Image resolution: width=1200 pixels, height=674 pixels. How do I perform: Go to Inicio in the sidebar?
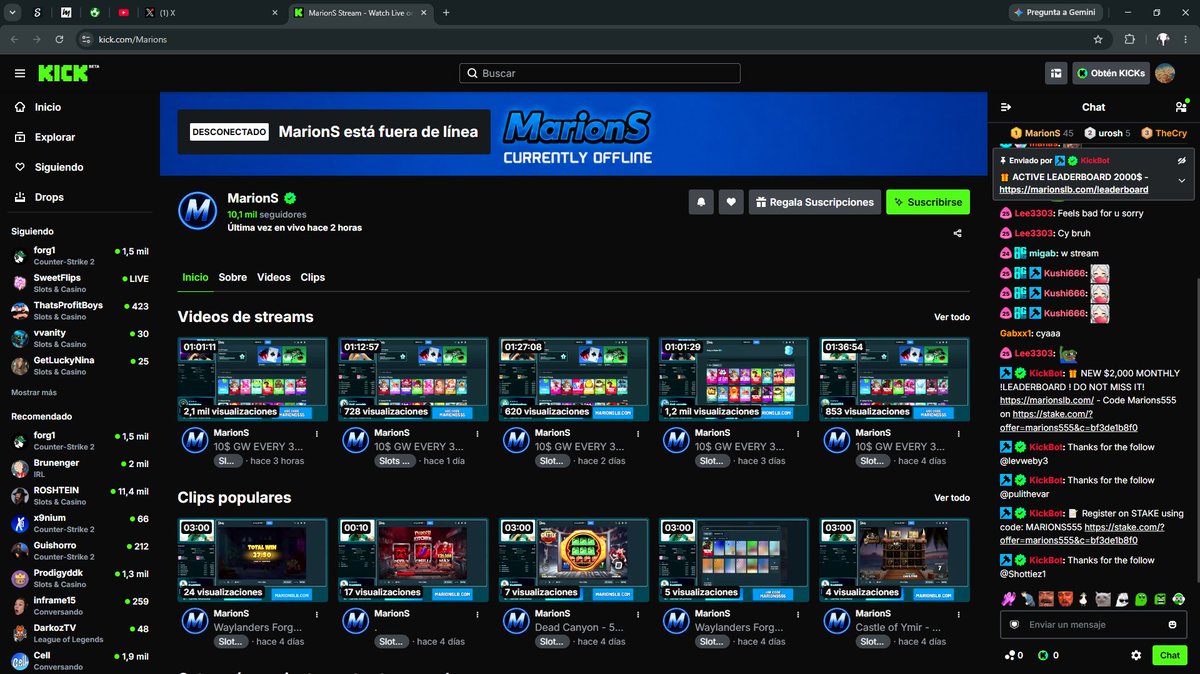[x=80, y=107]
